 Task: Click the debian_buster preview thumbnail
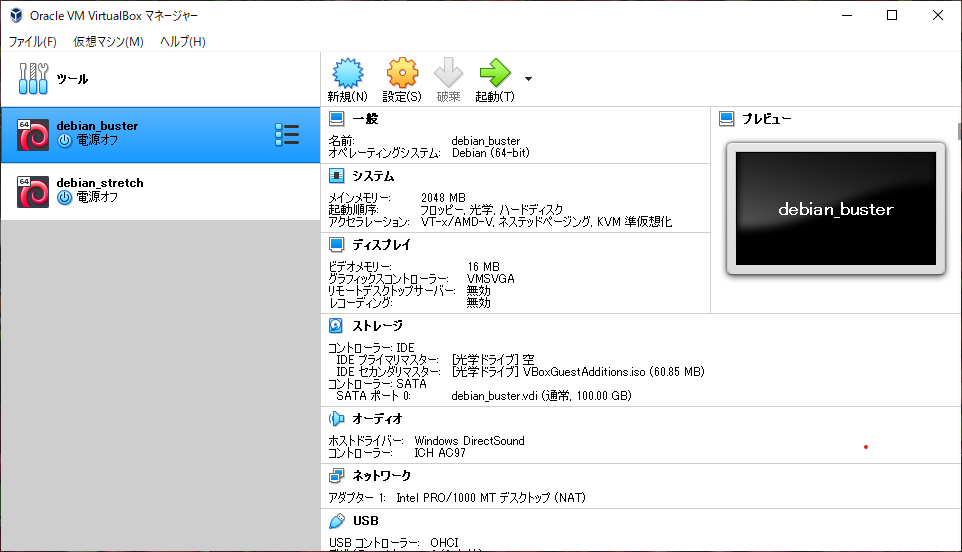click(x=836, y=209)
